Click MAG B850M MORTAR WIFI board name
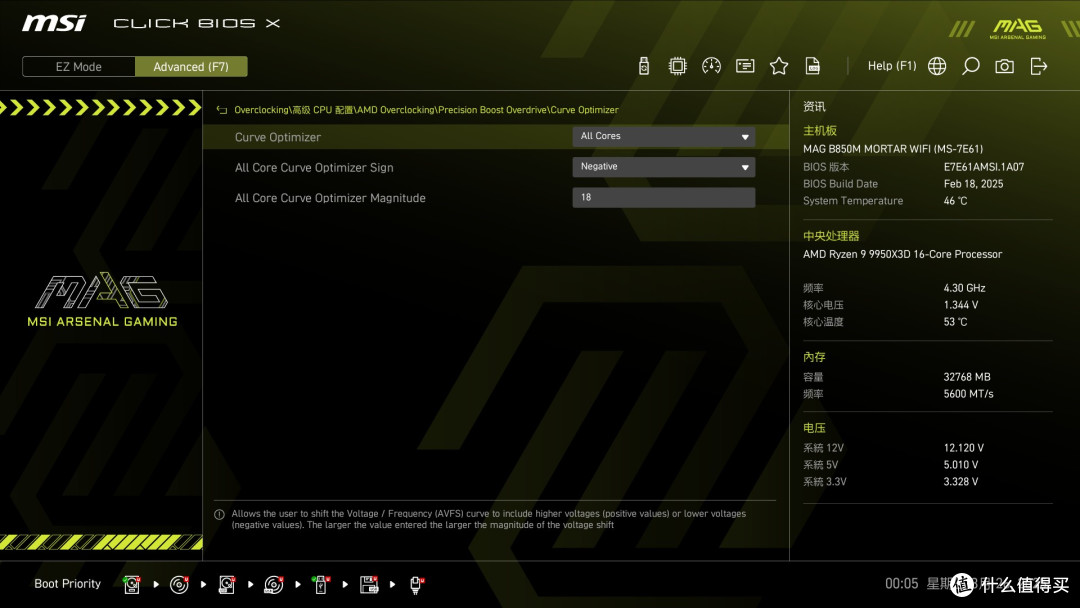Screen dimensions: 1080x608 click(x=893, y=149)
